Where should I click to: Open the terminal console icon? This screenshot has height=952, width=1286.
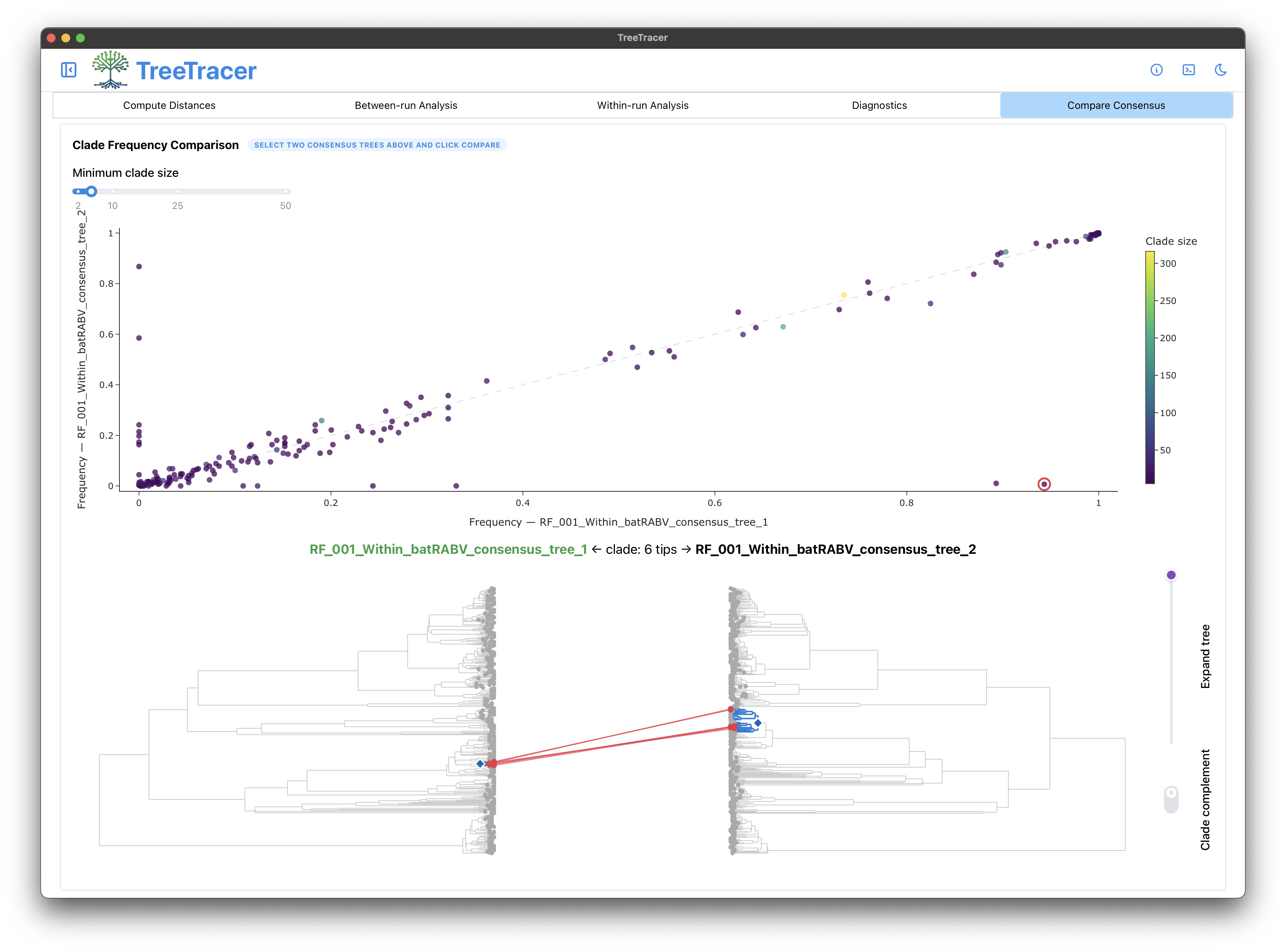tap(1188, 70)
